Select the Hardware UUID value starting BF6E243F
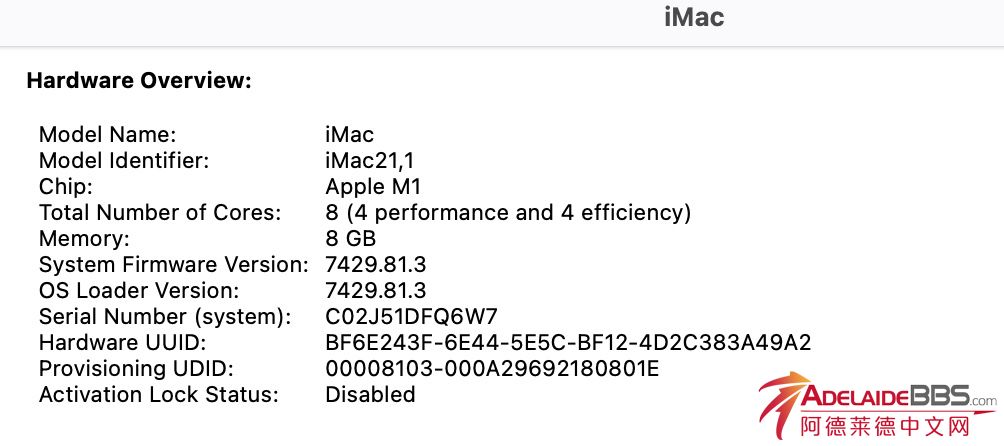 [x=568, y=342]
